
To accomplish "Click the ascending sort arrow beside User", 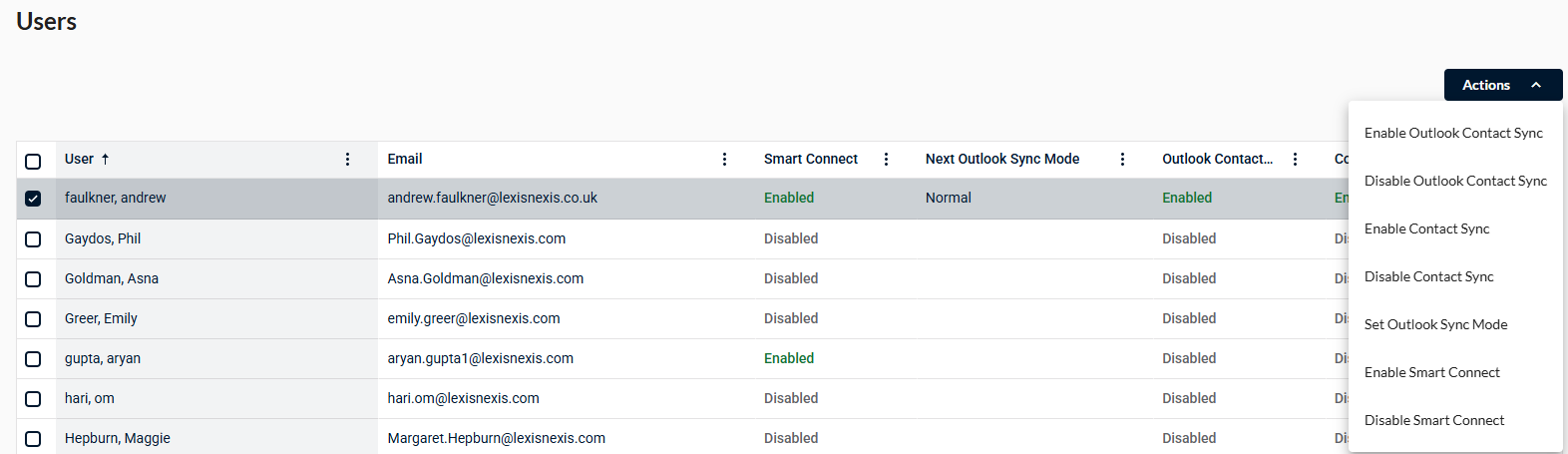I will tap(105, 159).
